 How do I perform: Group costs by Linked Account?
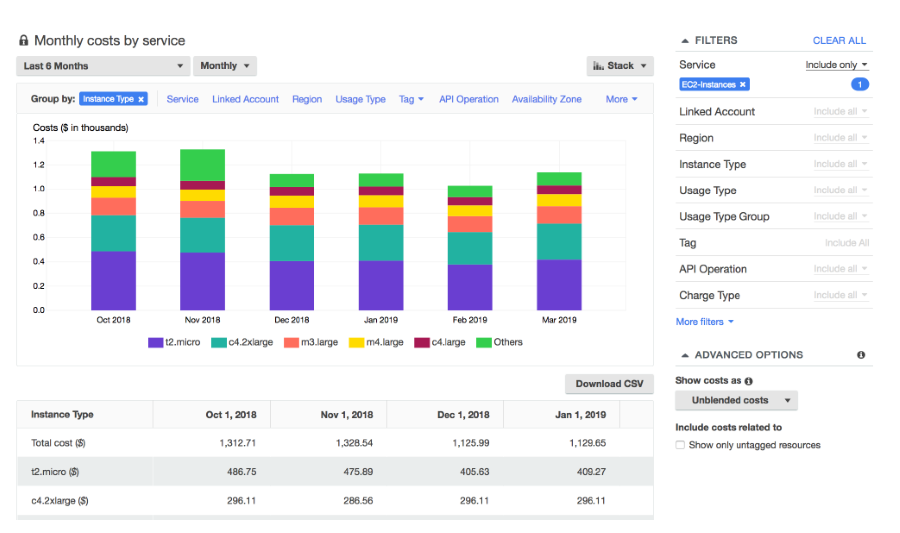pos(246,99)
